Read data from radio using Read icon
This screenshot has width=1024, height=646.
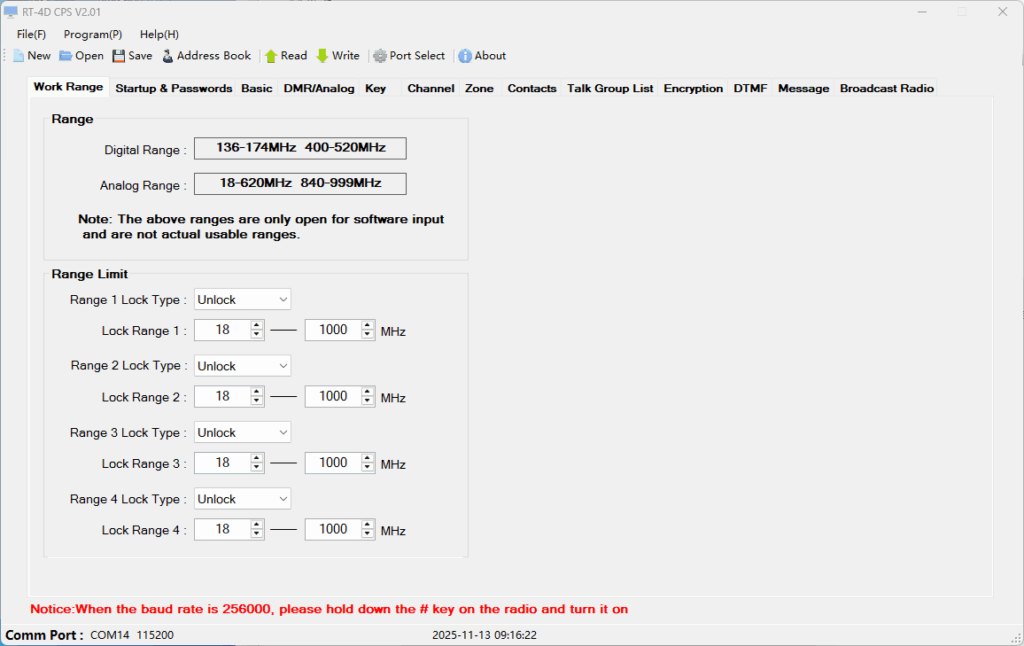pos(271,56)
